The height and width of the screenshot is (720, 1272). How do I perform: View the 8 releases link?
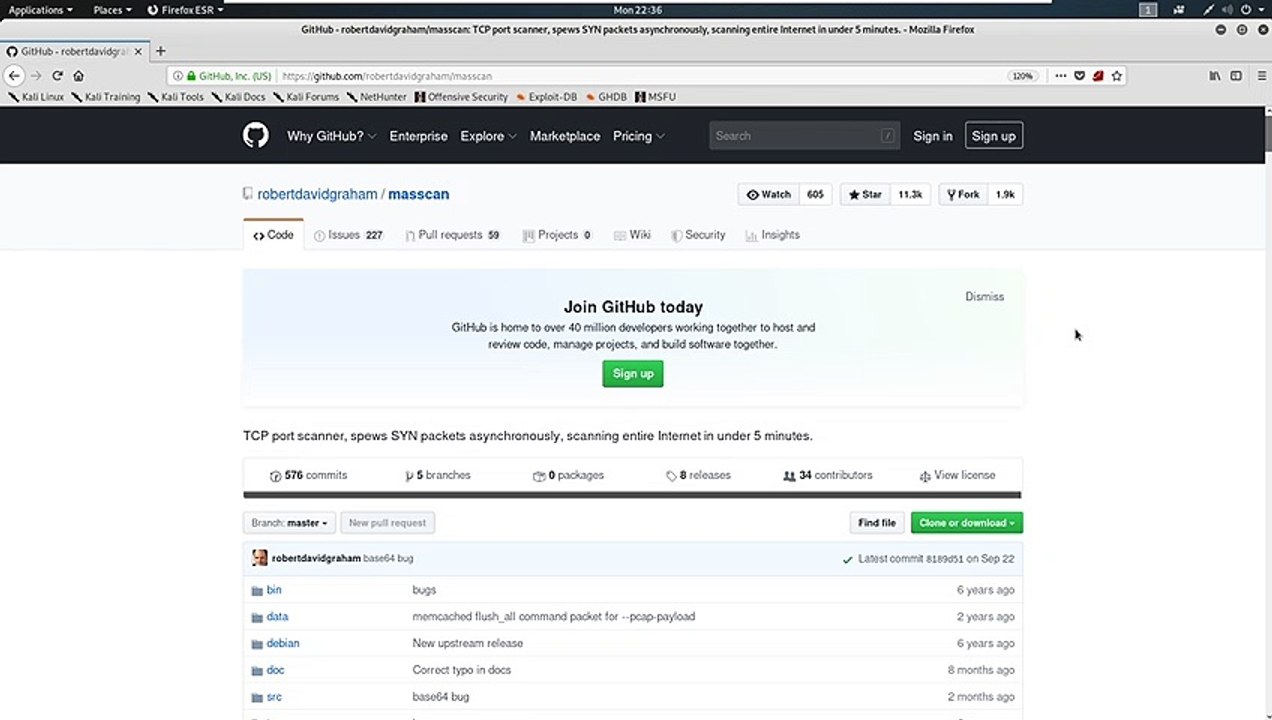click(x=699, y=476)
